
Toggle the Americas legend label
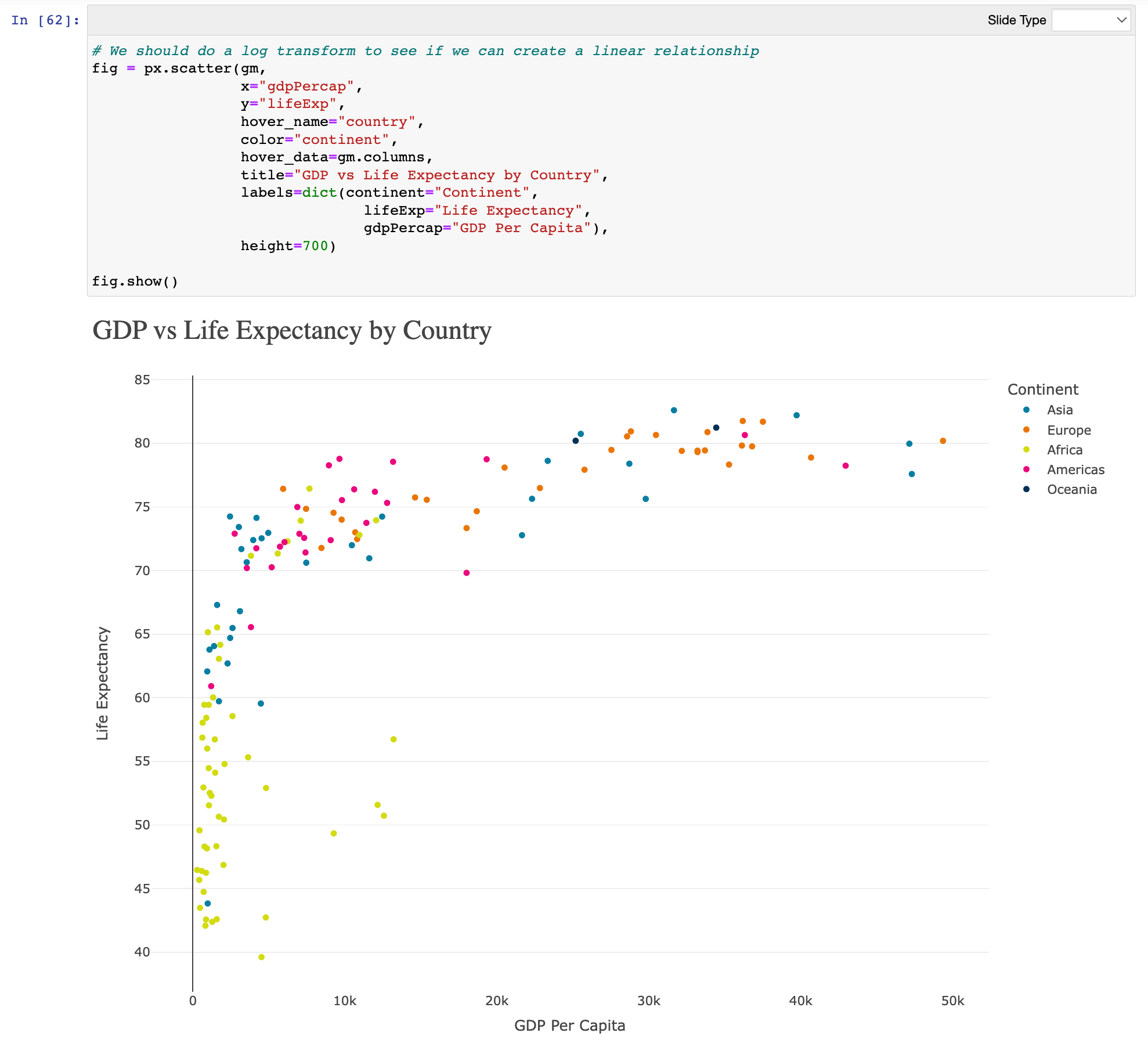click(x=1075, y=470)
